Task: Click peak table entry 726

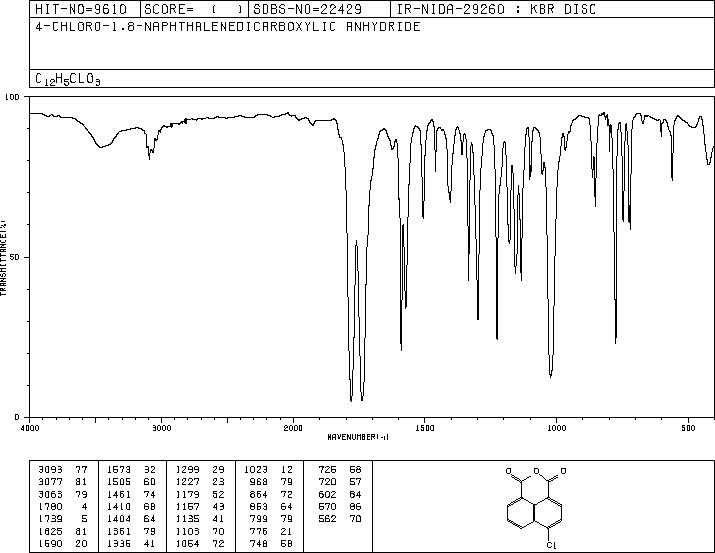Action: click(327, 470)
